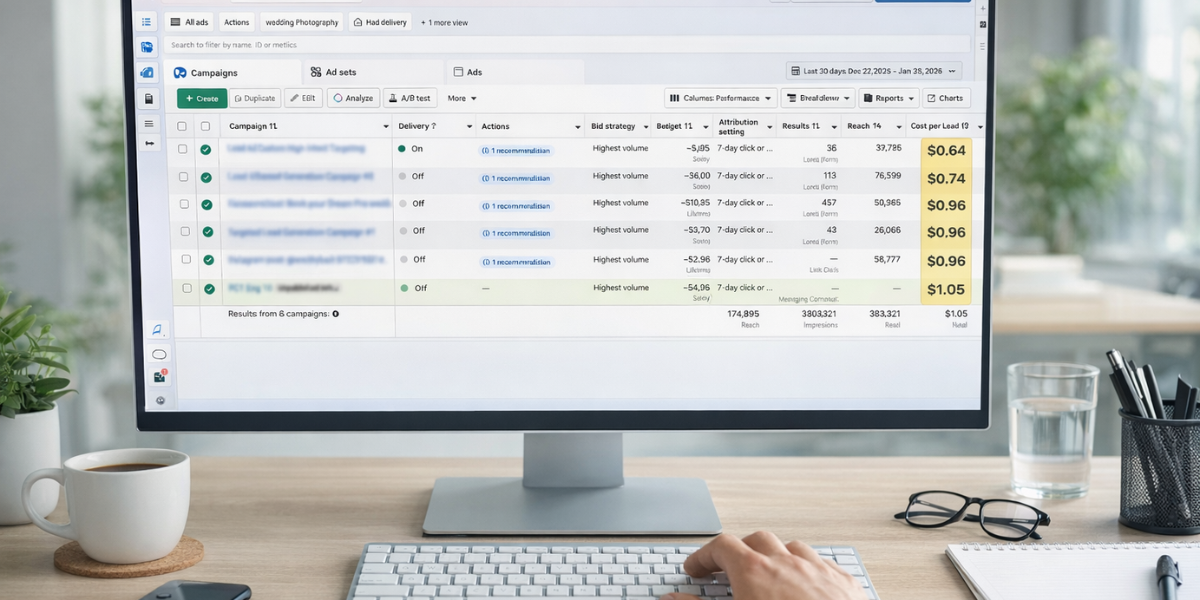
Task: Open the A/B test flask button
Action: pyautogui.click(x=409, y=98)
